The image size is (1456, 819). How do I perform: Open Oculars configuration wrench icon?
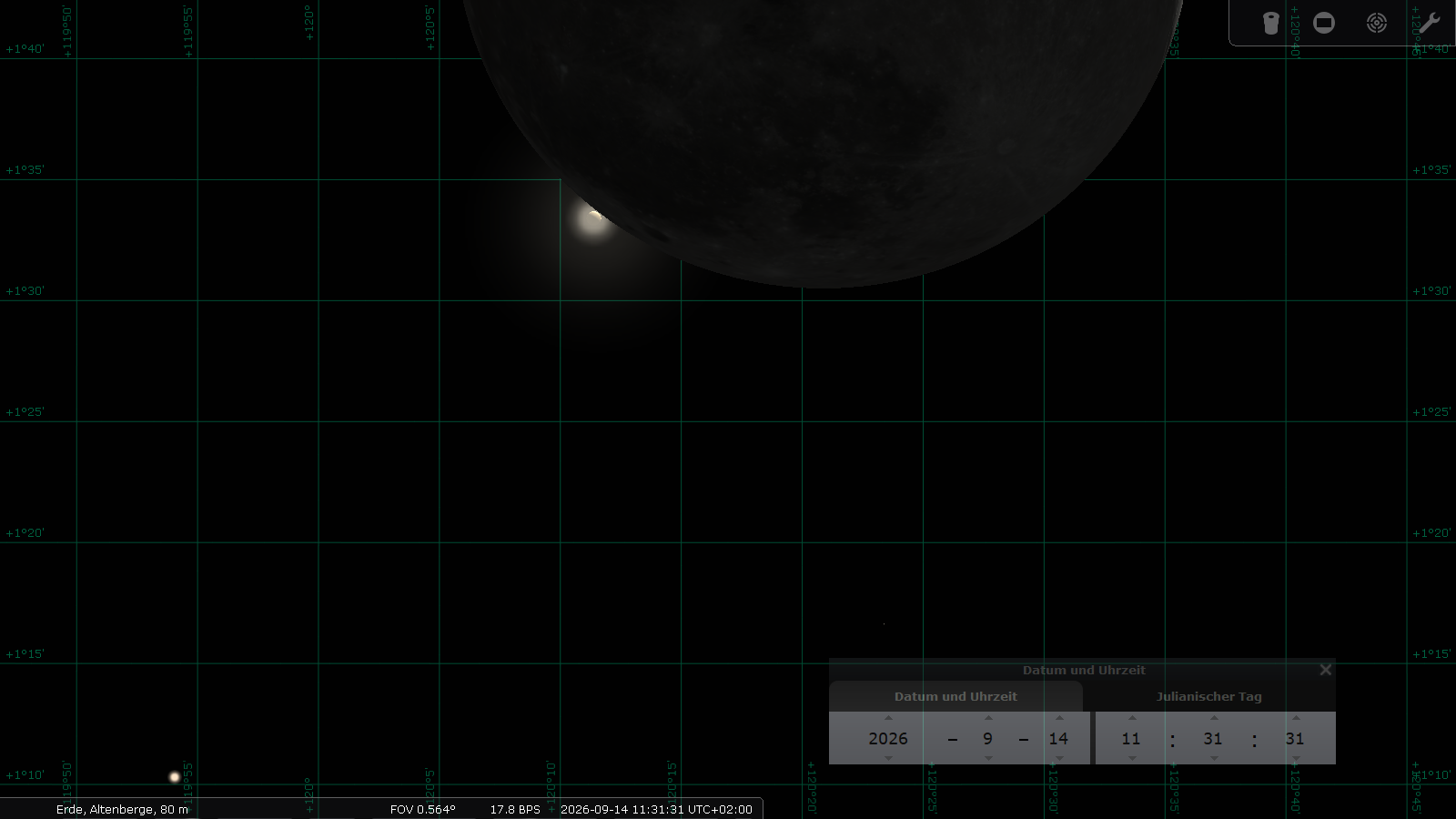tap(1429, 22)
